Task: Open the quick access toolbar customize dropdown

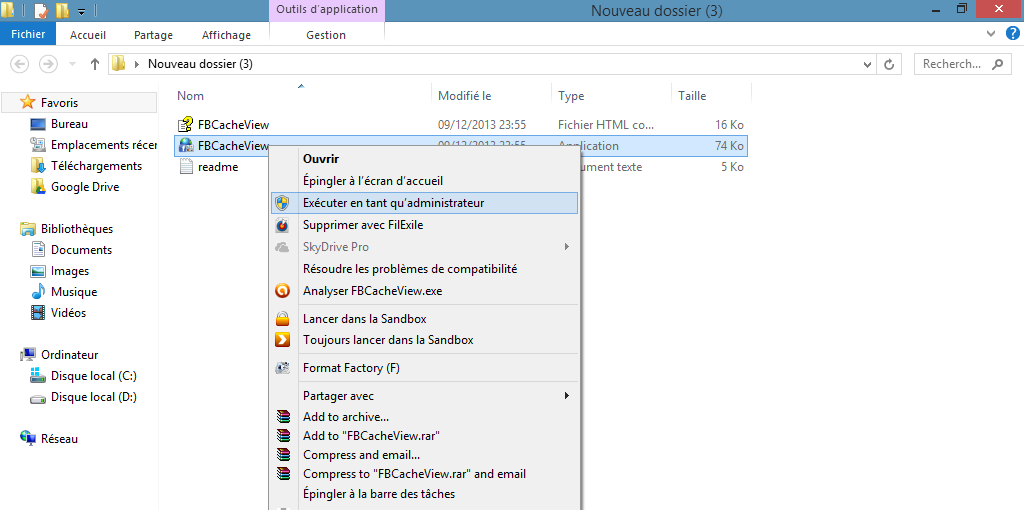Action: [82, 11]
